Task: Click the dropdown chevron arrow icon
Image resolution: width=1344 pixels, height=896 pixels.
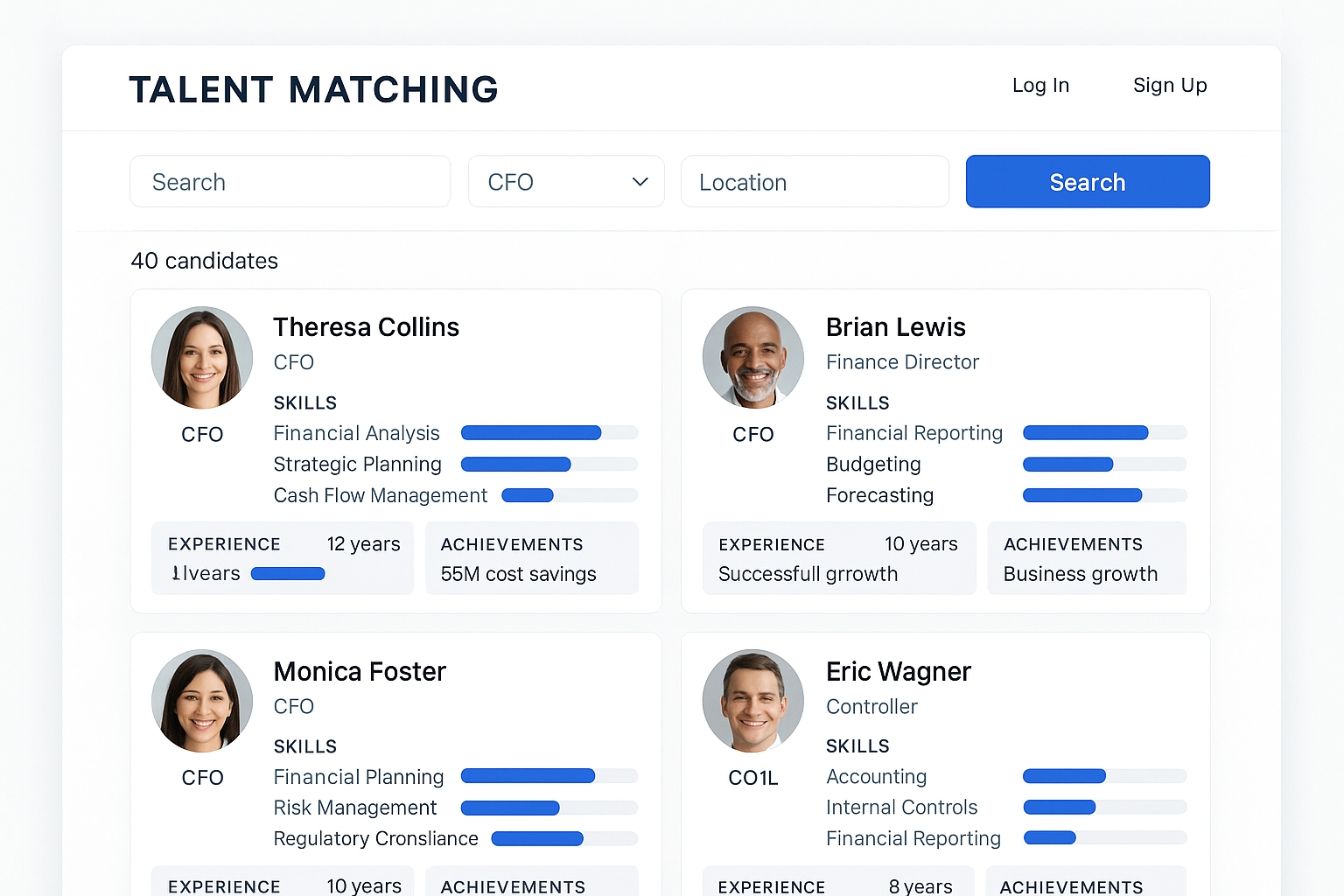Action: pyautogui.click(x=640, y=182)
